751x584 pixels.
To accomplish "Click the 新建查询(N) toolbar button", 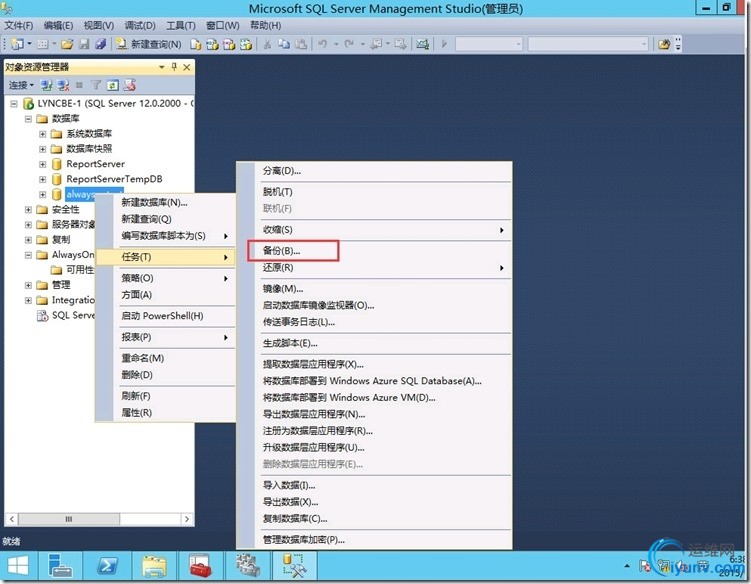I will click(x=149, y=44).
